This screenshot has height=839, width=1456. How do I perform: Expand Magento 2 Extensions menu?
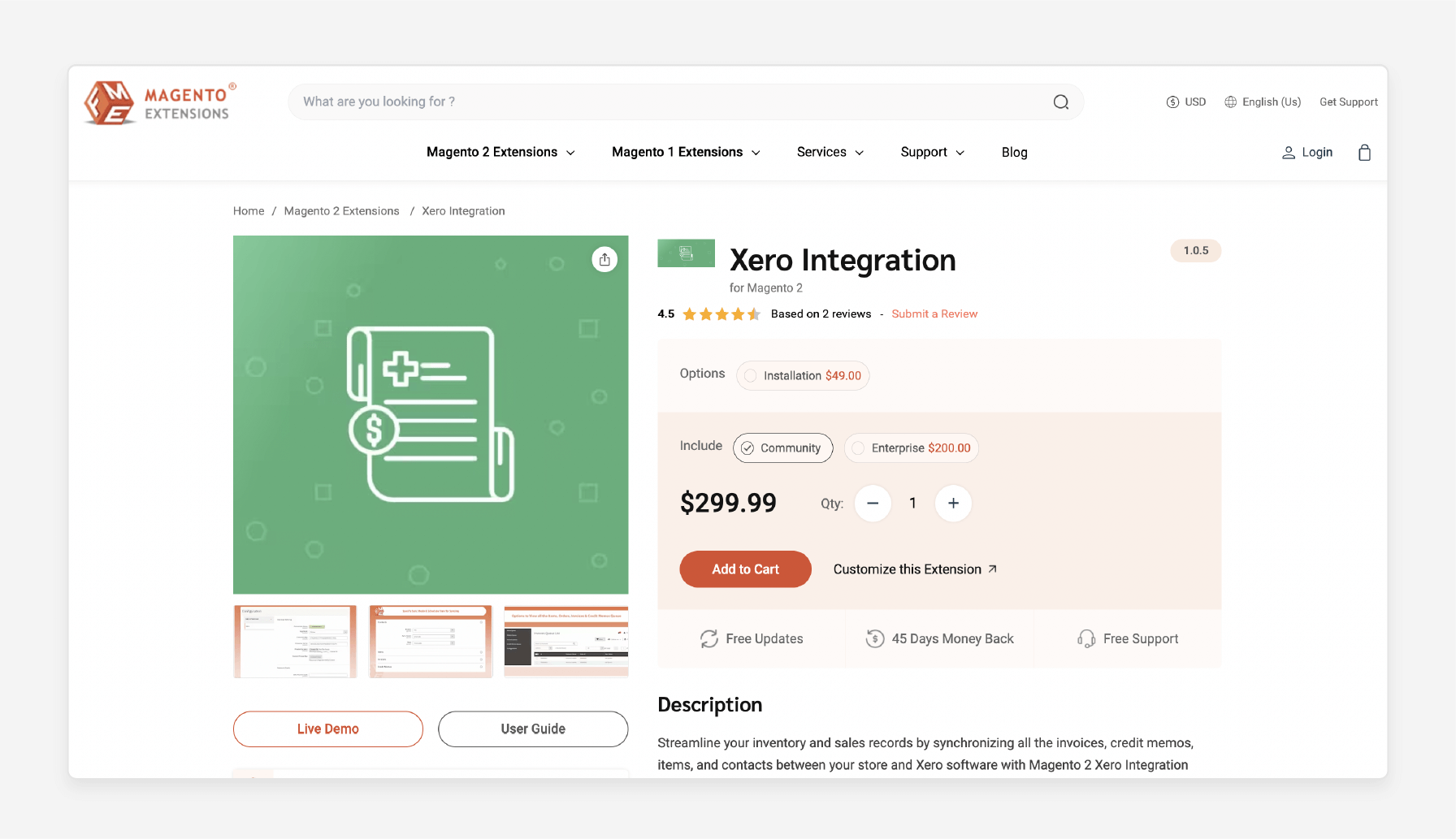coord(500,153)
